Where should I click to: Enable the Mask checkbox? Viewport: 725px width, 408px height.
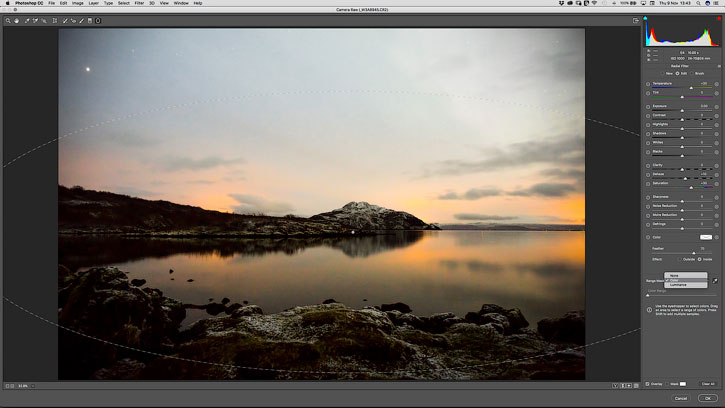[x=667, y=384]
